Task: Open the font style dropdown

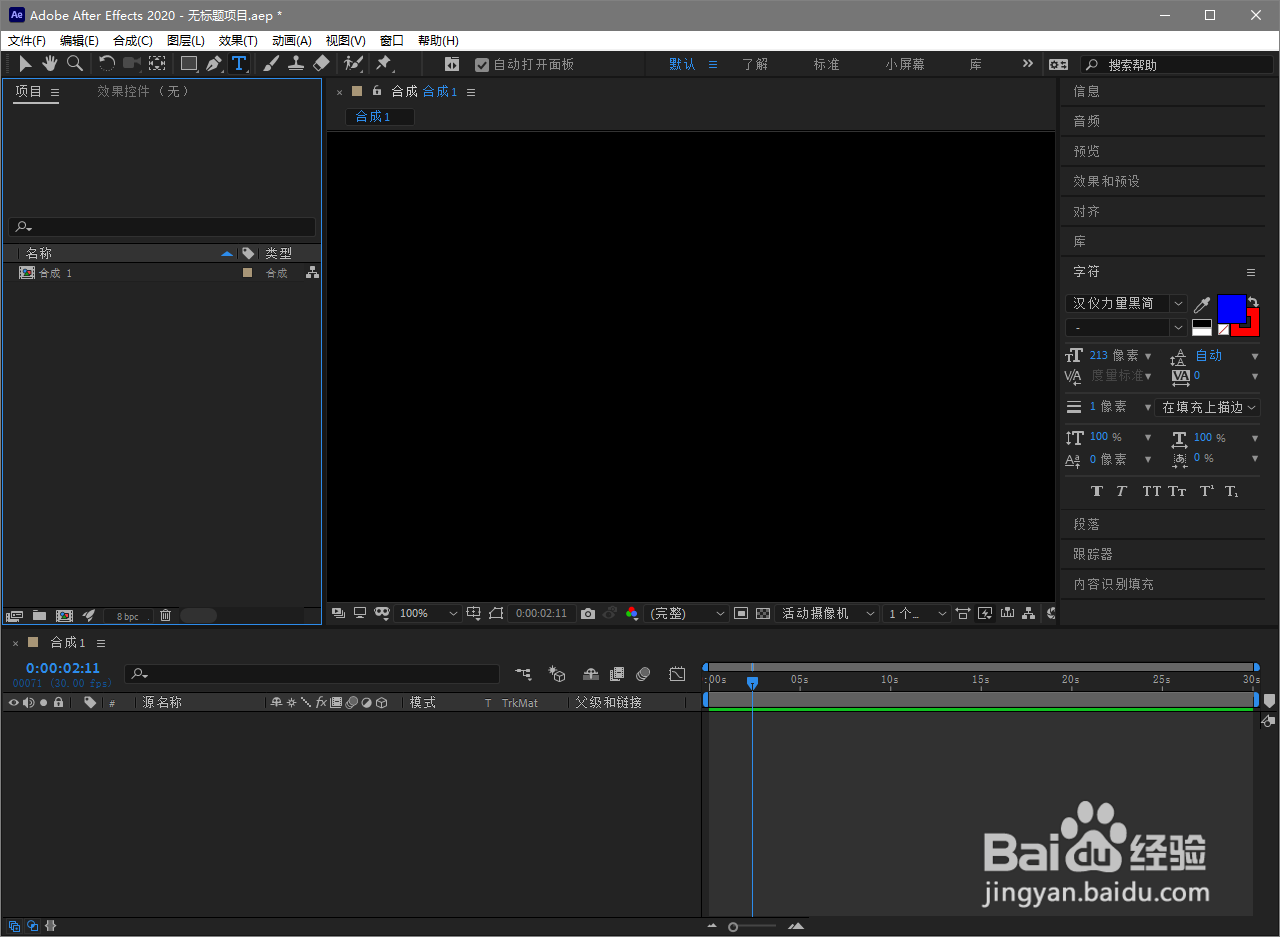Action: (1126, 328)
